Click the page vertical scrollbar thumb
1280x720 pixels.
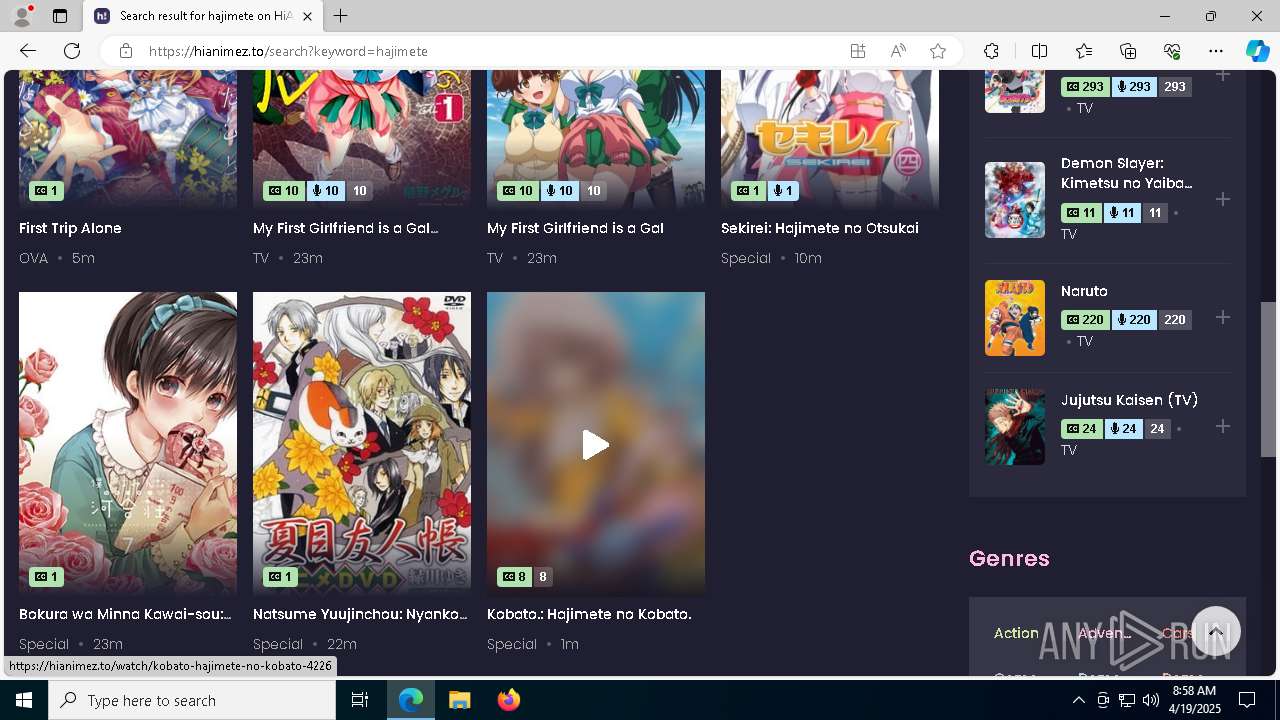tap(1268, 378)
